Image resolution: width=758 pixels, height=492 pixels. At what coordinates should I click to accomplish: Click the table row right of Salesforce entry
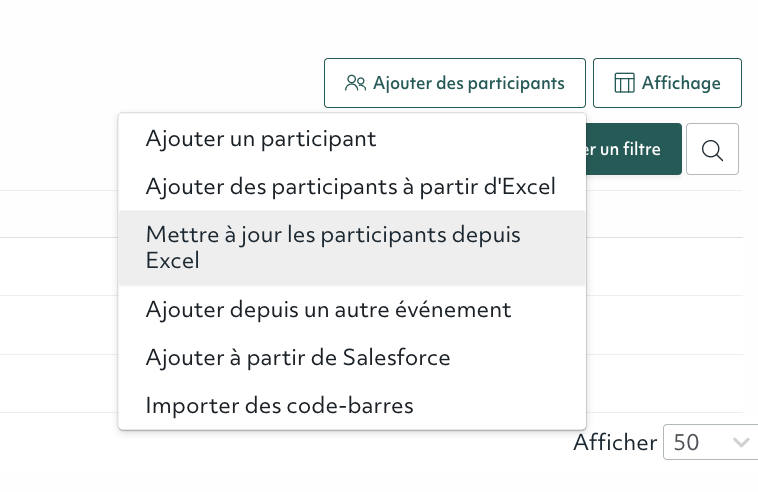(x=665, y=383)
